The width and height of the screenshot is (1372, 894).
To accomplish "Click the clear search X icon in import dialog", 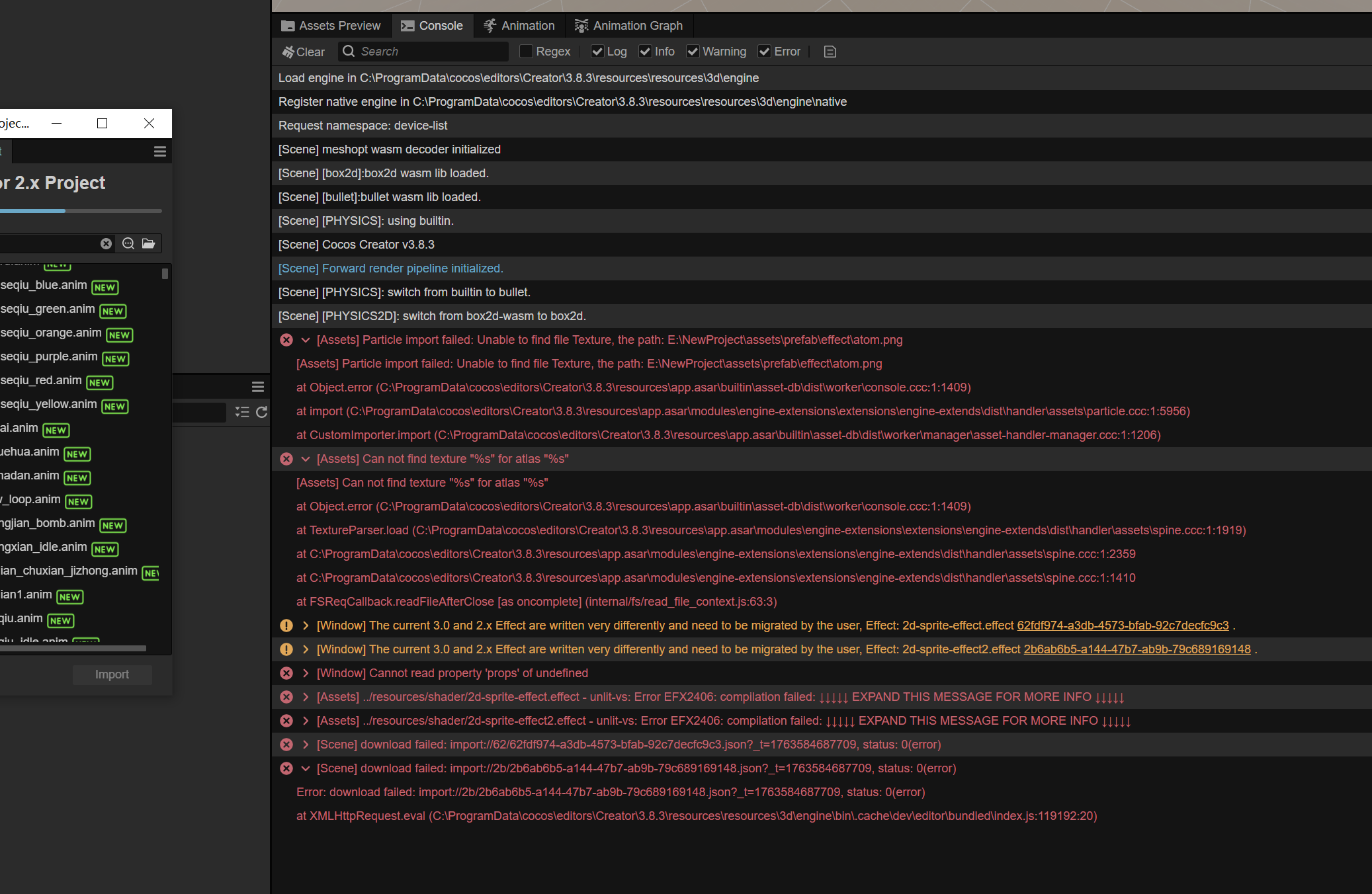I will coord(106,243).
